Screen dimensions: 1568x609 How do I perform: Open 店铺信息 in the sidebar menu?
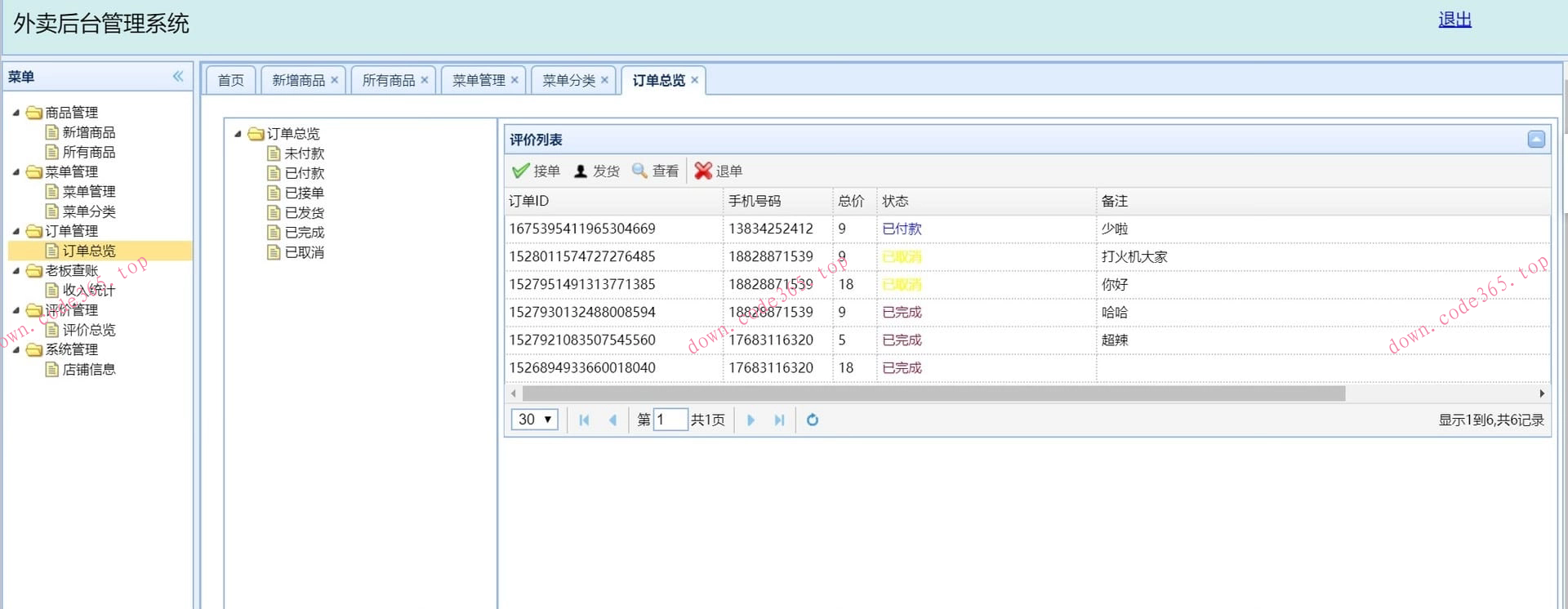pos(88,370)
